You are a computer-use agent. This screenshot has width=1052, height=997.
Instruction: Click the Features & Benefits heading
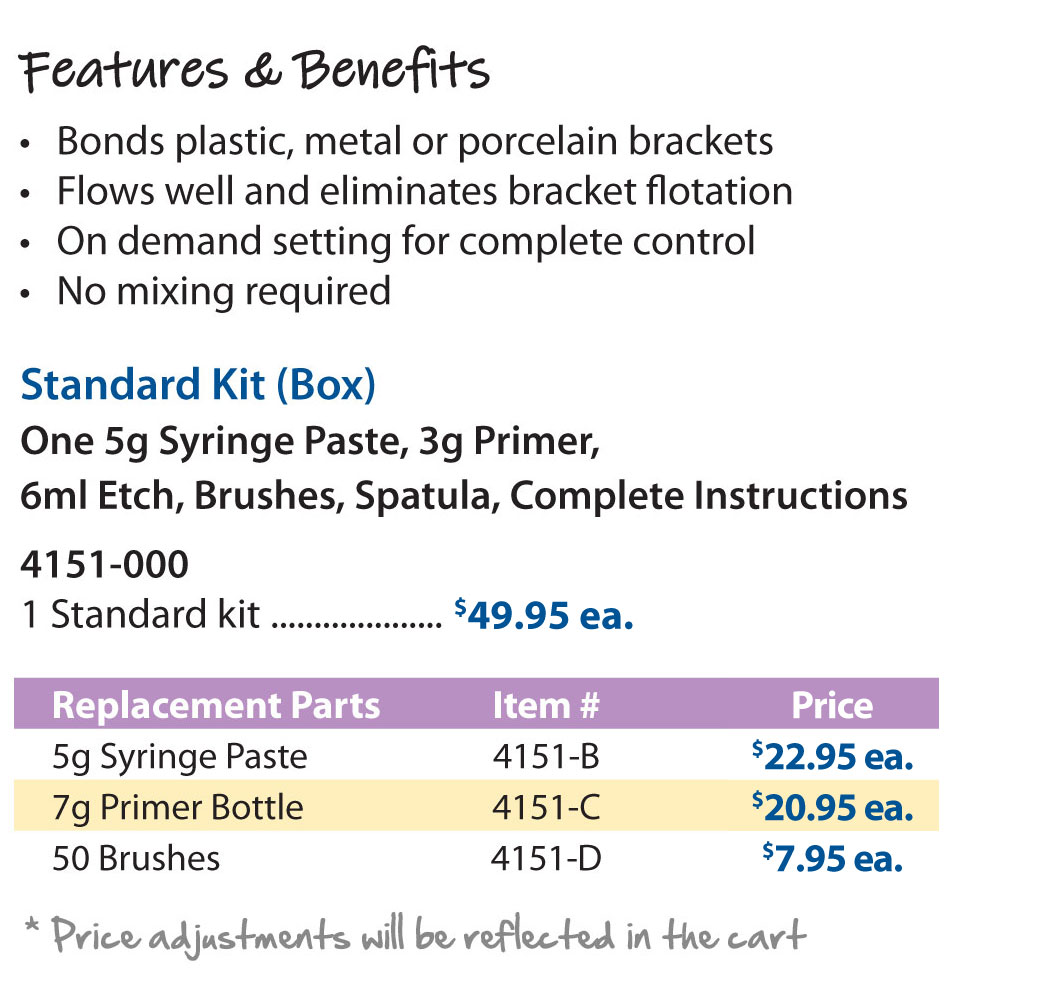(254, 70)
